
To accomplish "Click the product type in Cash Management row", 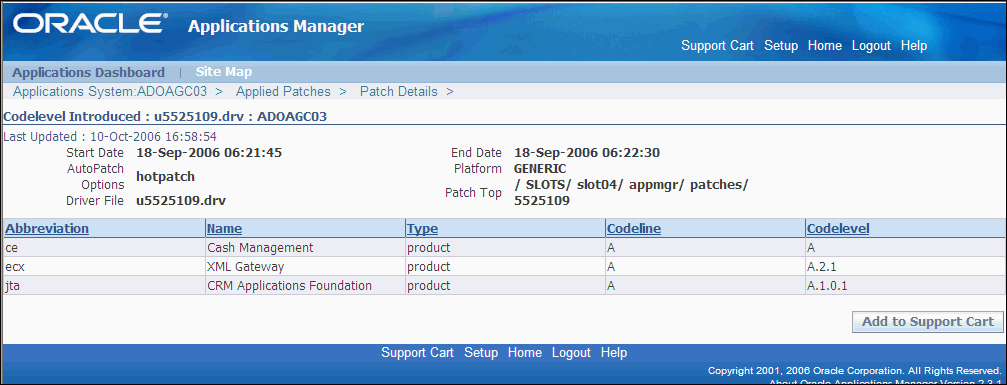I will [x=428, y=247].
